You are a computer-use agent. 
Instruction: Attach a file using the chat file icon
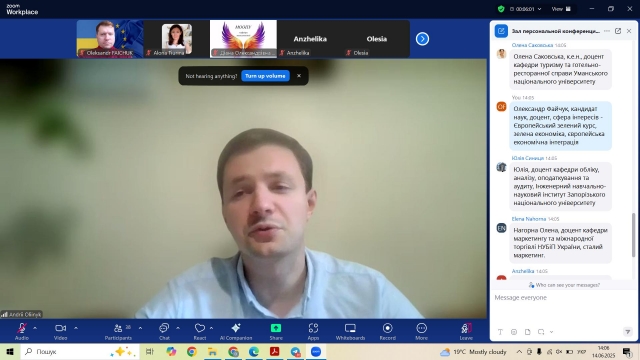(527, 332)
